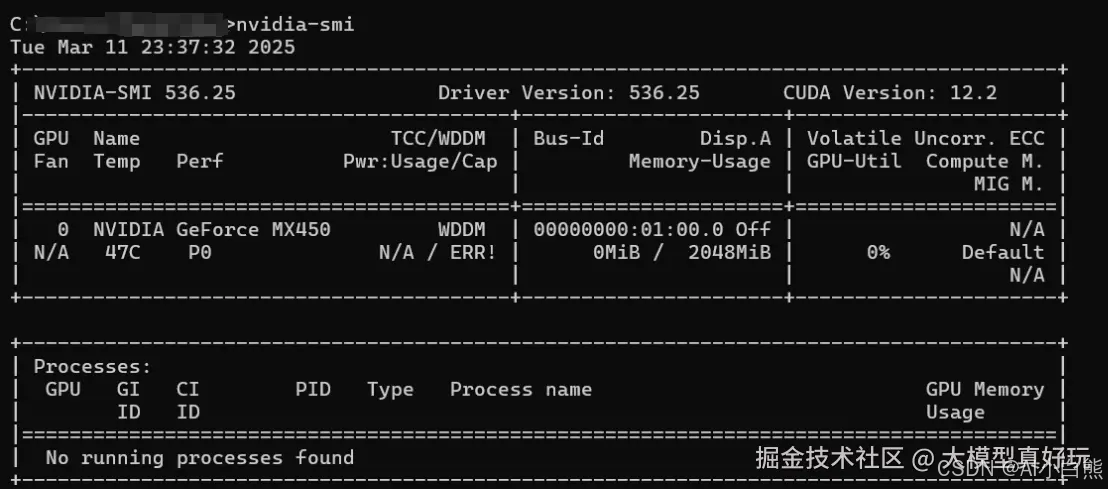Select the timestamp 'Tue Mar 11 23:37:32 2025'

click(153, 47)
